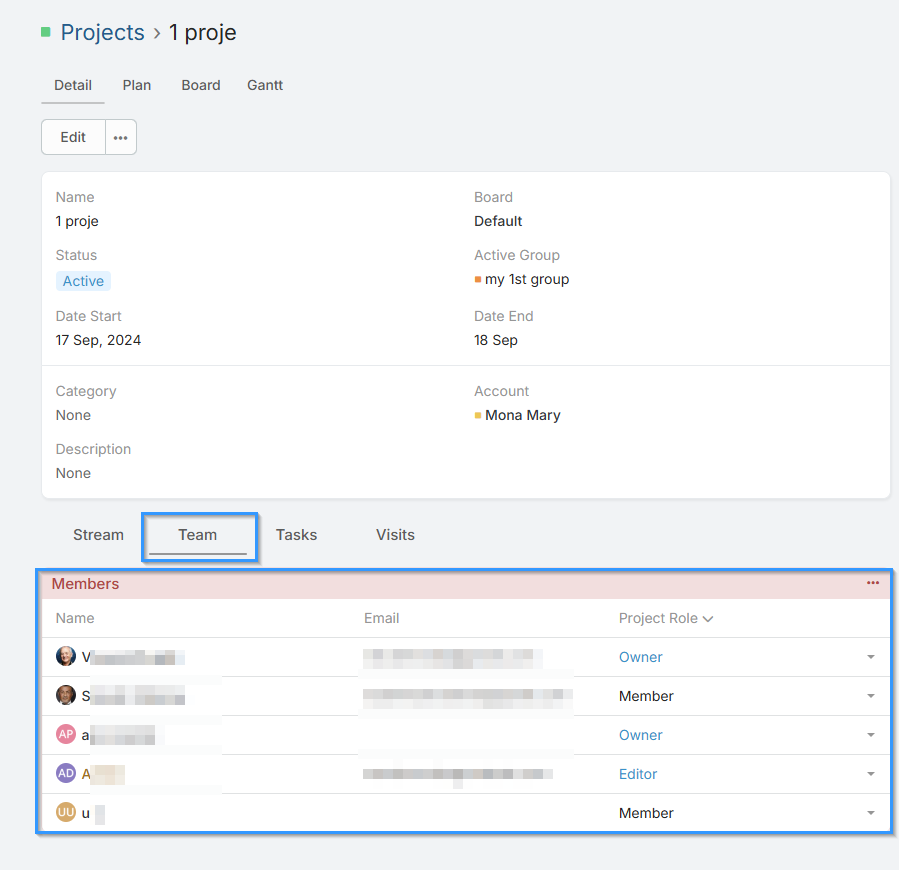Image resolution: width=899 pixels, height=870 pixels.
Task: Click the Edit button
Action: (x=73, y=138)
